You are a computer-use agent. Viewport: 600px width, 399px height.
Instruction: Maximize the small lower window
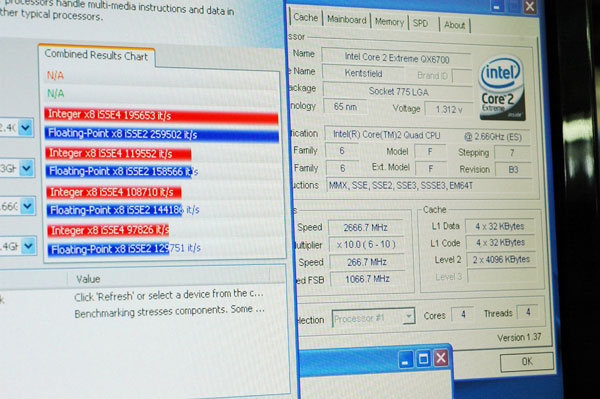[423, 359]
